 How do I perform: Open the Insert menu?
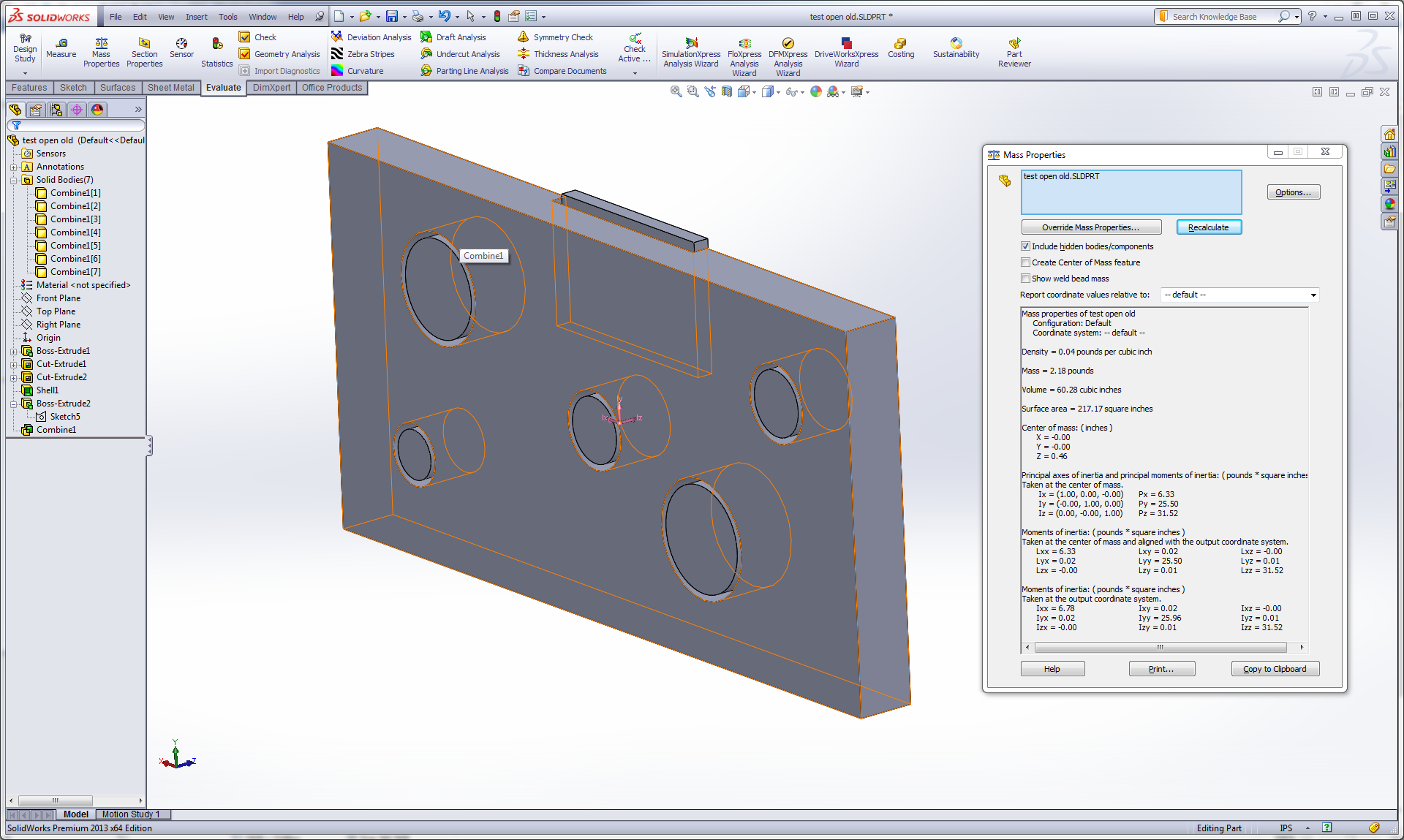pos(196,17)
